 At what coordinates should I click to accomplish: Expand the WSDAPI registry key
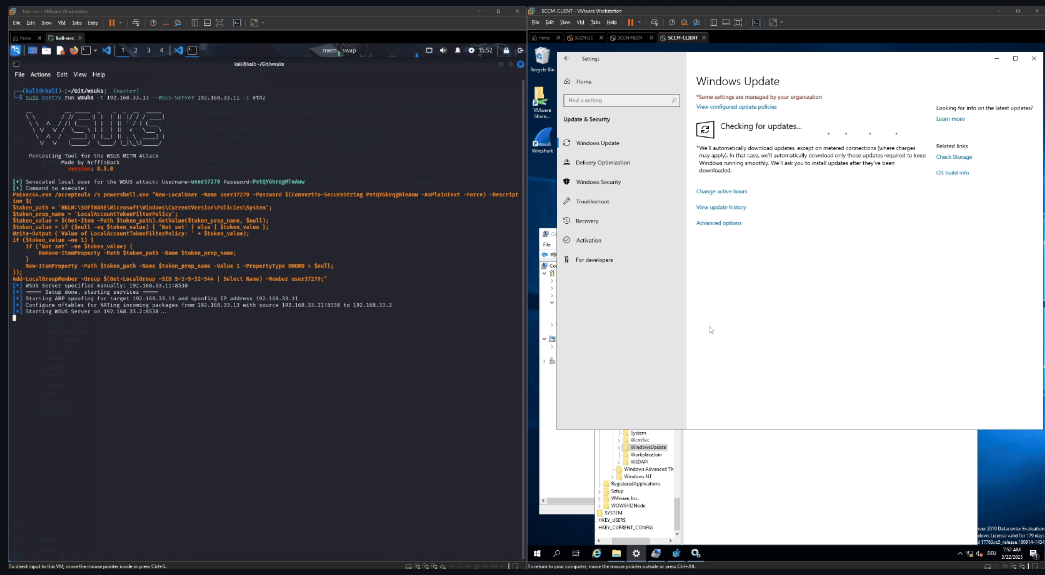(x=618, y=462)
